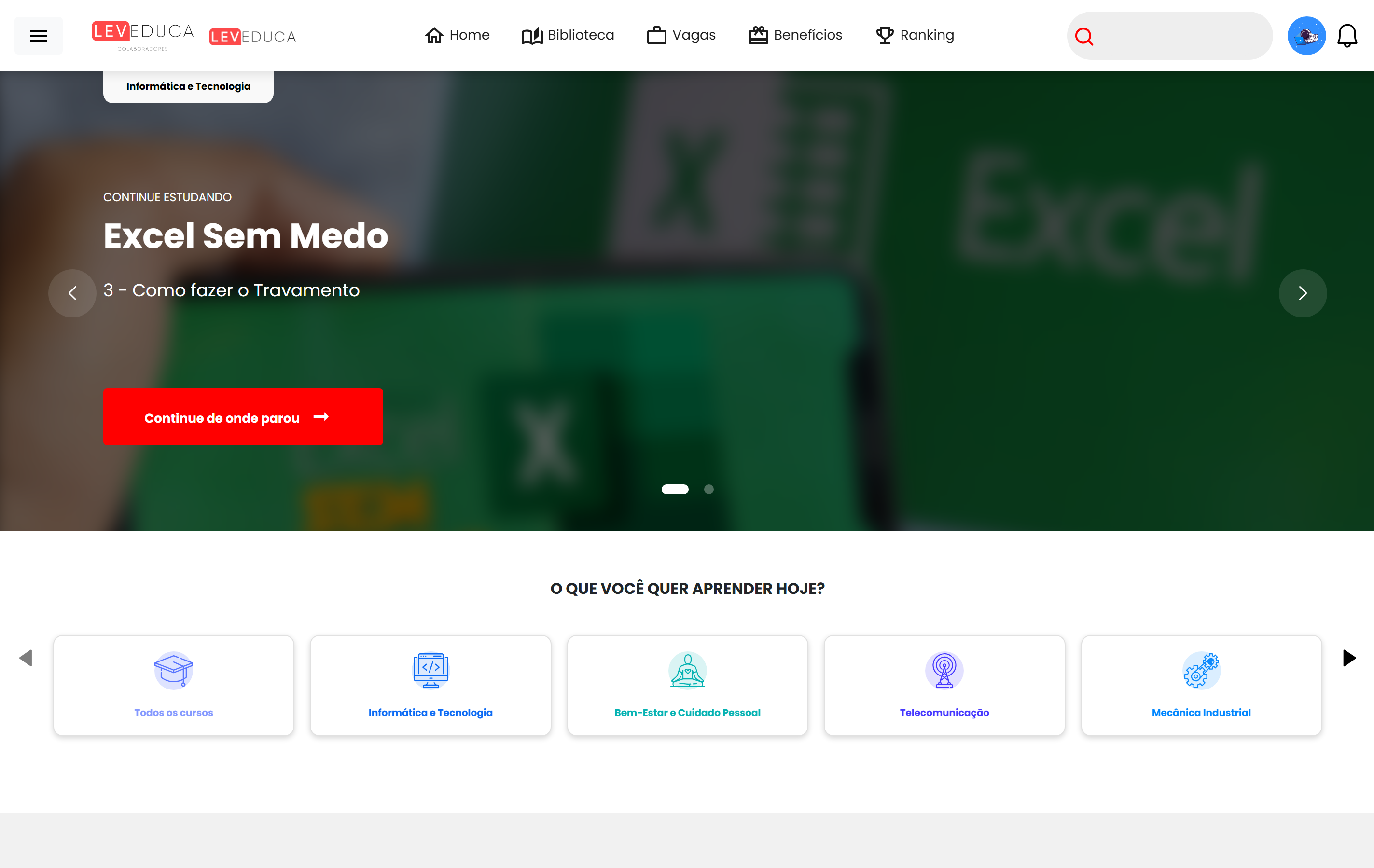Screen dimensions: 1374x868
Task: Click the antenna tower icon
Action: (944, 670)
